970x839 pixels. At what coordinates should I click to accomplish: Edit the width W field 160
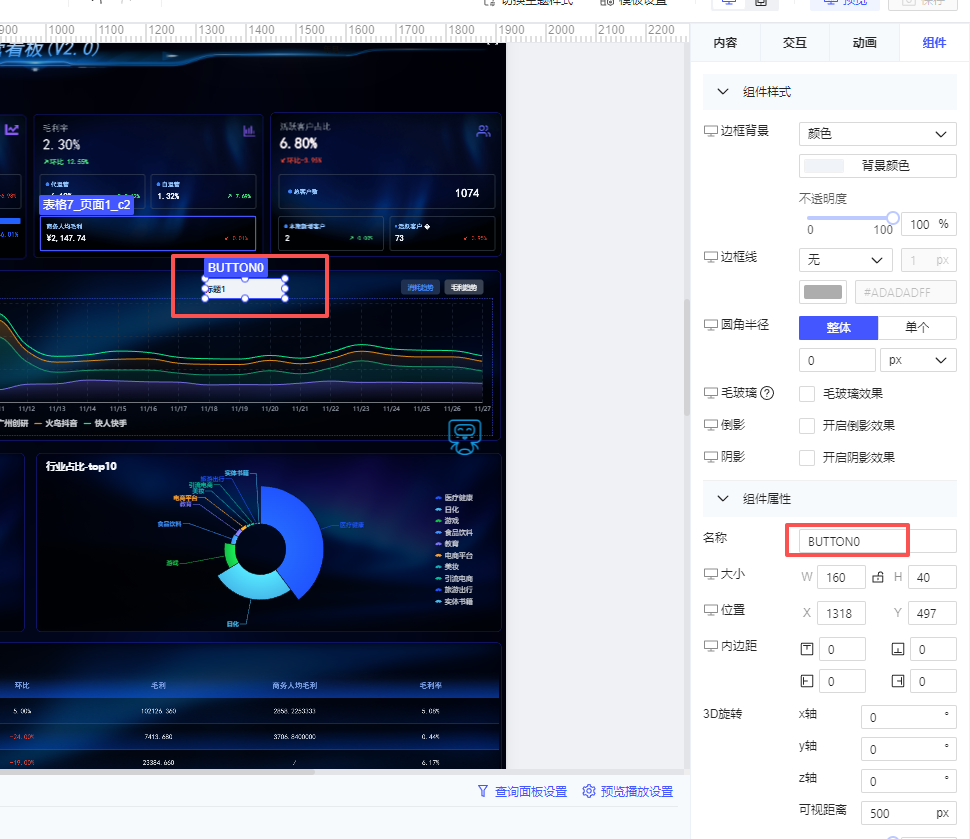(x=841, y=577)
